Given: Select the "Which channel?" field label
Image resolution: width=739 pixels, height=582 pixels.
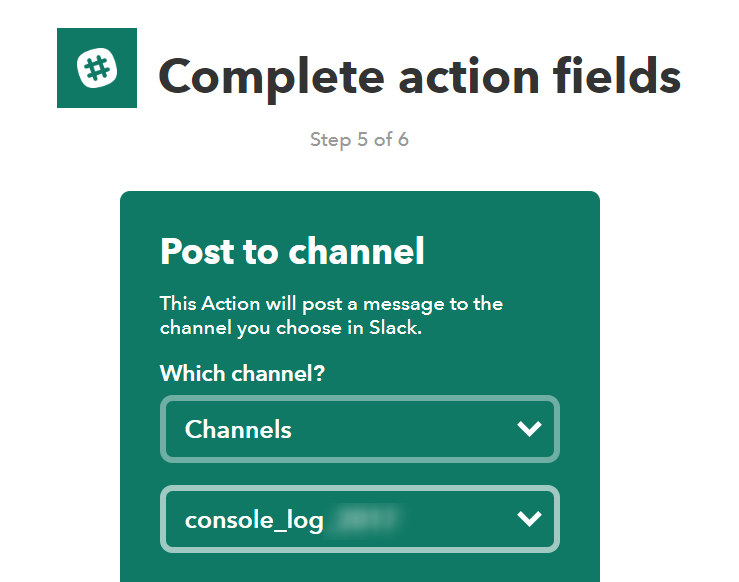Looking at the screenshot, I should [x=243, y=374].
